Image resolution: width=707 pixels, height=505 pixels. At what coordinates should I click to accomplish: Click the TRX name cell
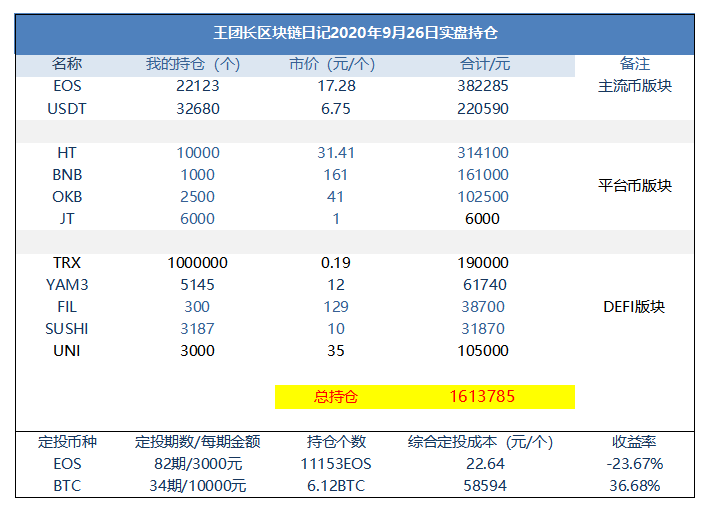(x=67, y=263)
